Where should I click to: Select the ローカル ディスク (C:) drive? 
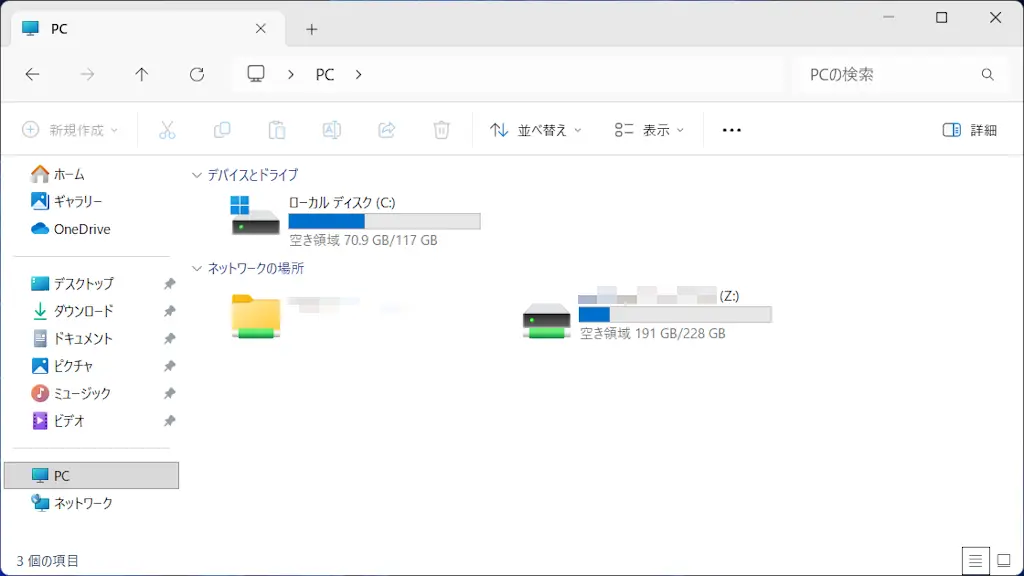355,220
